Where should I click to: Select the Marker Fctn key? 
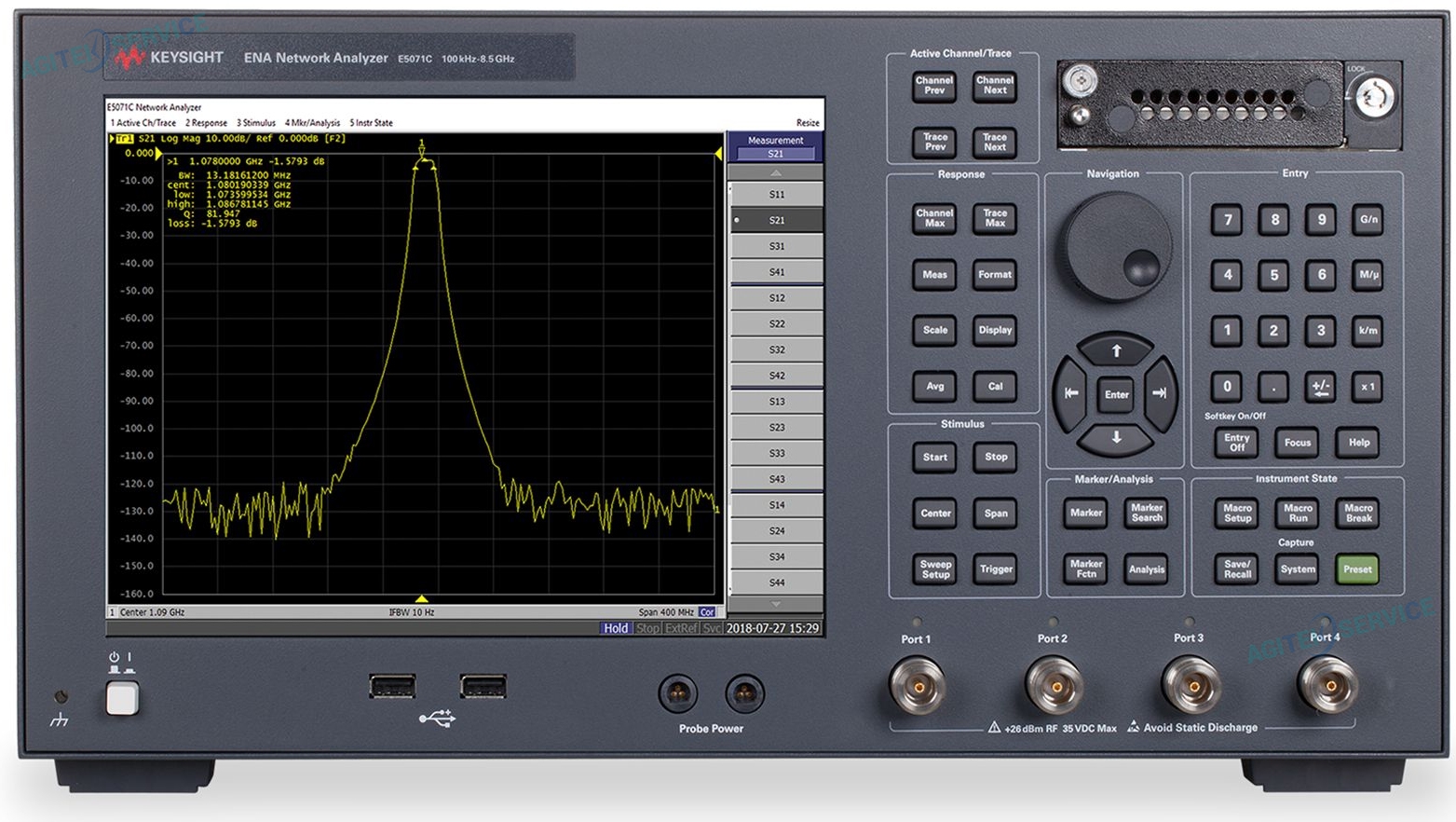pos(1085,569)
